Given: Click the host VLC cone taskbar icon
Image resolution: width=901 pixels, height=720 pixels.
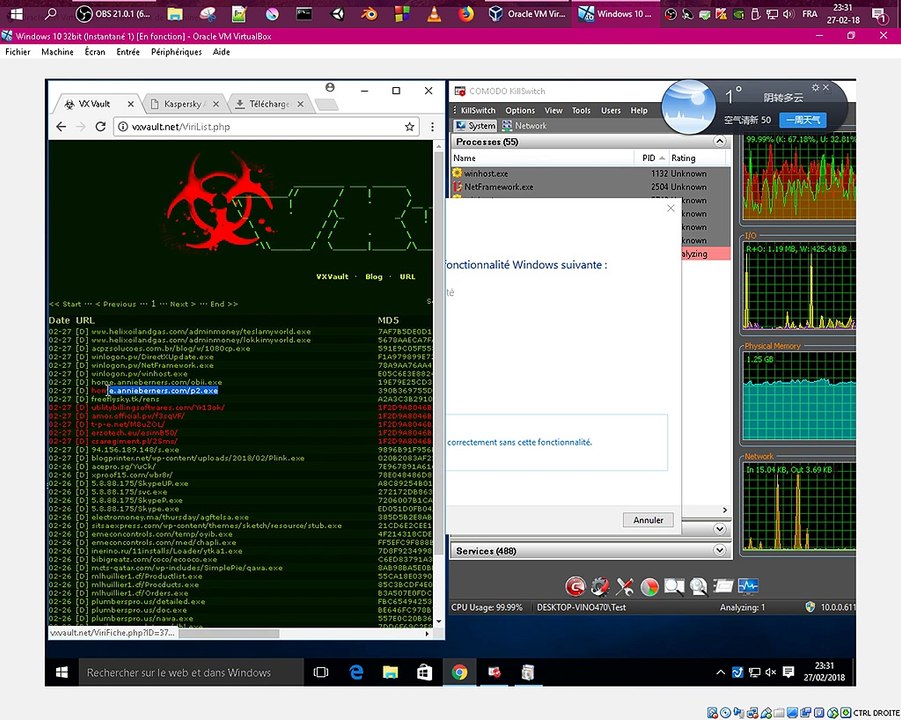Looking at the screenshot, I should pos(434,14).
